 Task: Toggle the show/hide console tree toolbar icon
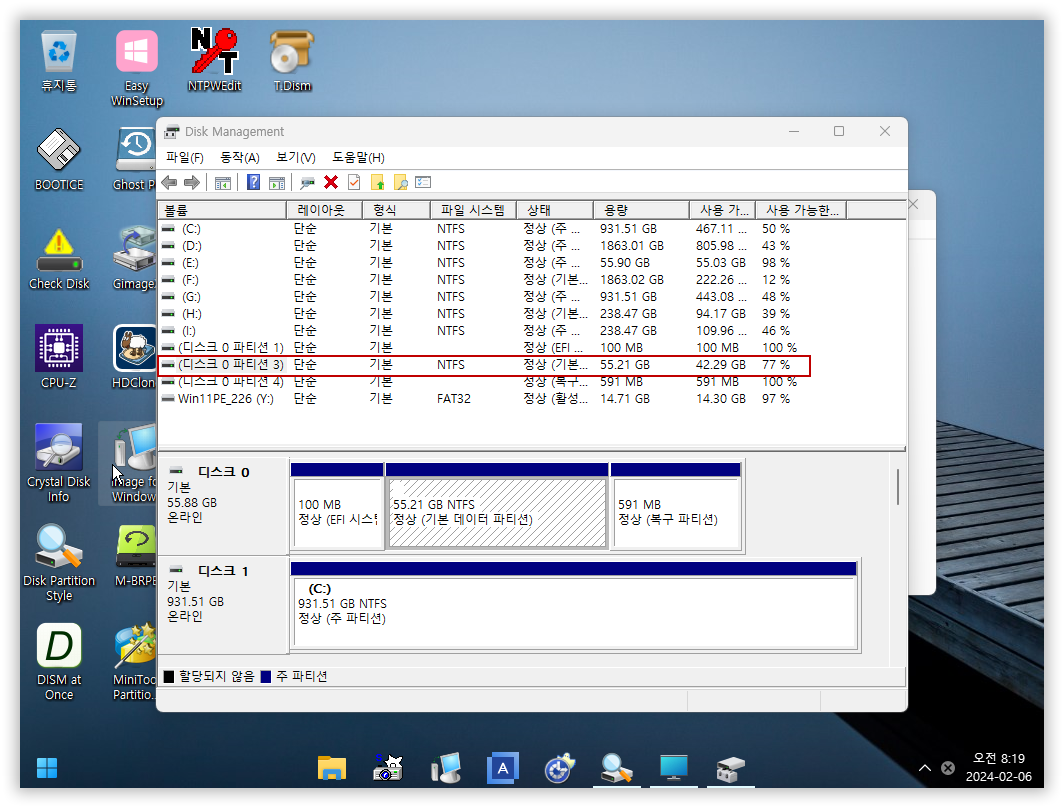pos(223,182)
